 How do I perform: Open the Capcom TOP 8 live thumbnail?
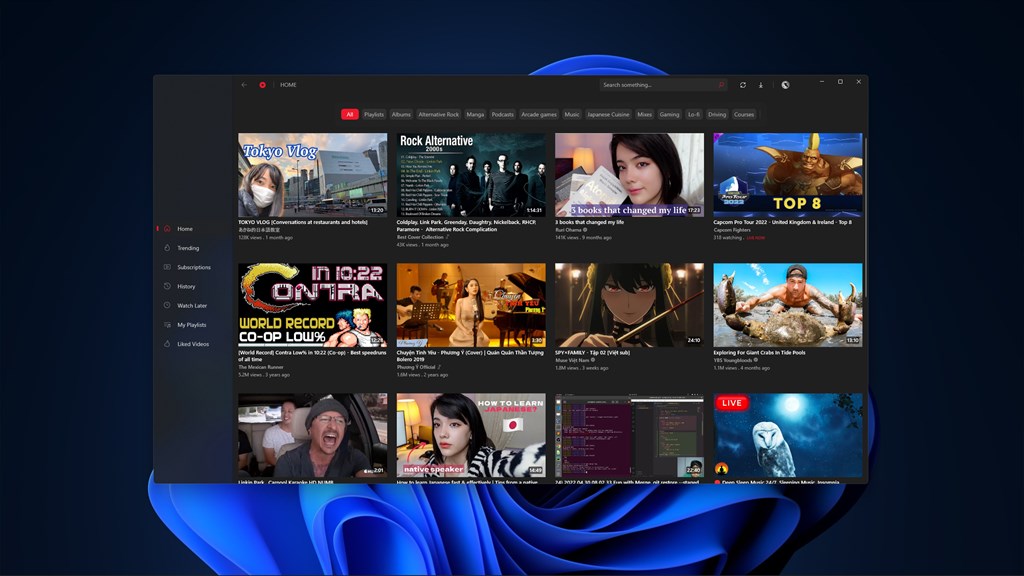[788, 175]
